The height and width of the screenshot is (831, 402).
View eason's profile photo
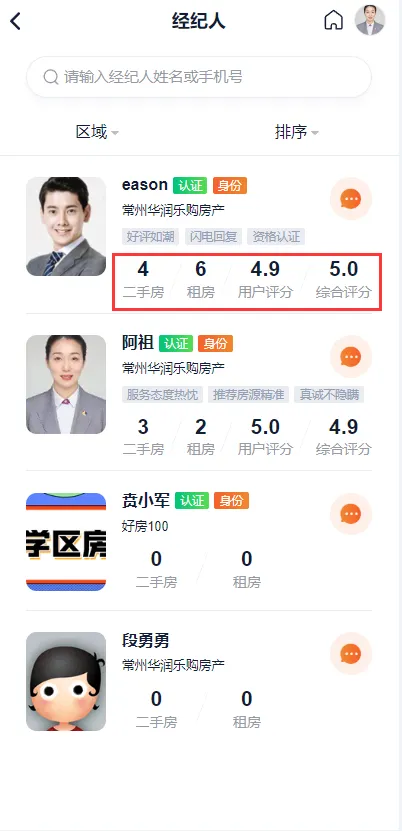click(66, 226)
